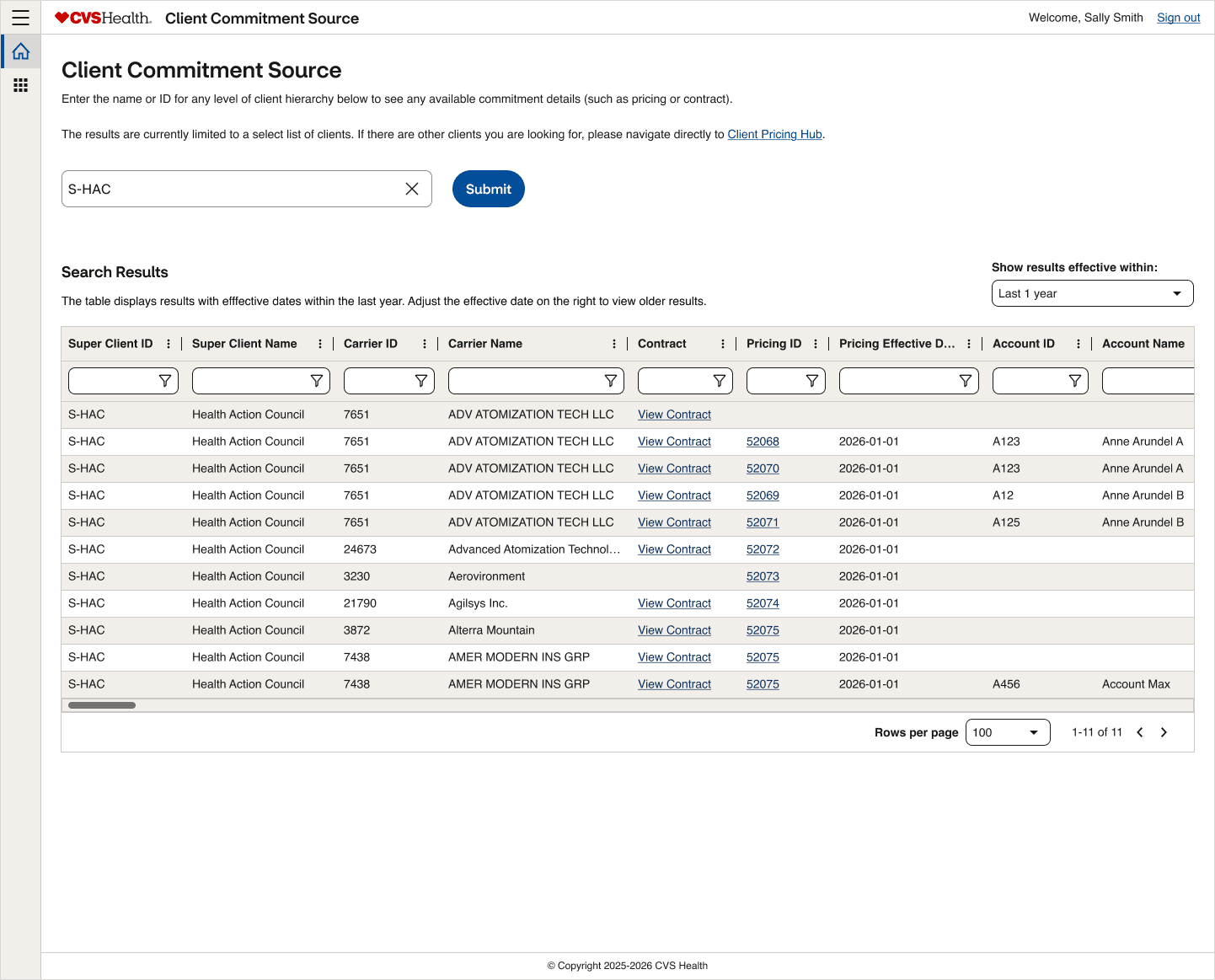Screen dimensions: 1215x980
Task: Click filter icon for Pricing ID
Action: [x=812, y=381]
